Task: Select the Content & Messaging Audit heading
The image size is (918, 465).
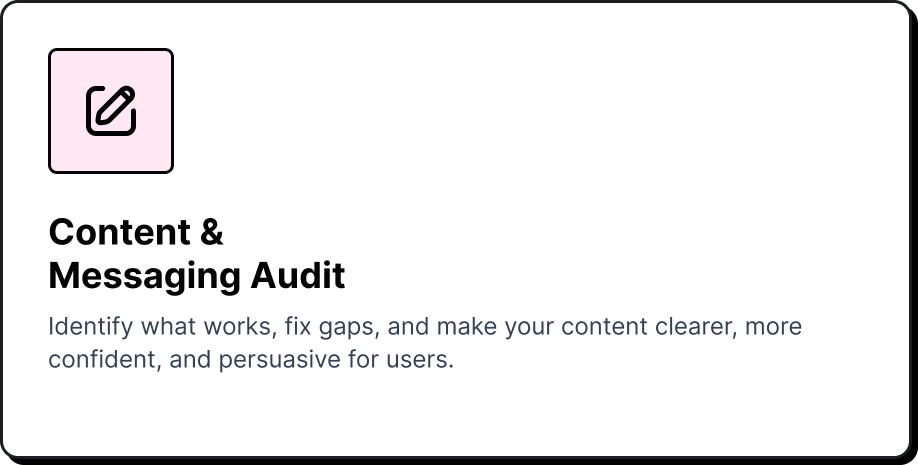Action: [x=196, y=254]
